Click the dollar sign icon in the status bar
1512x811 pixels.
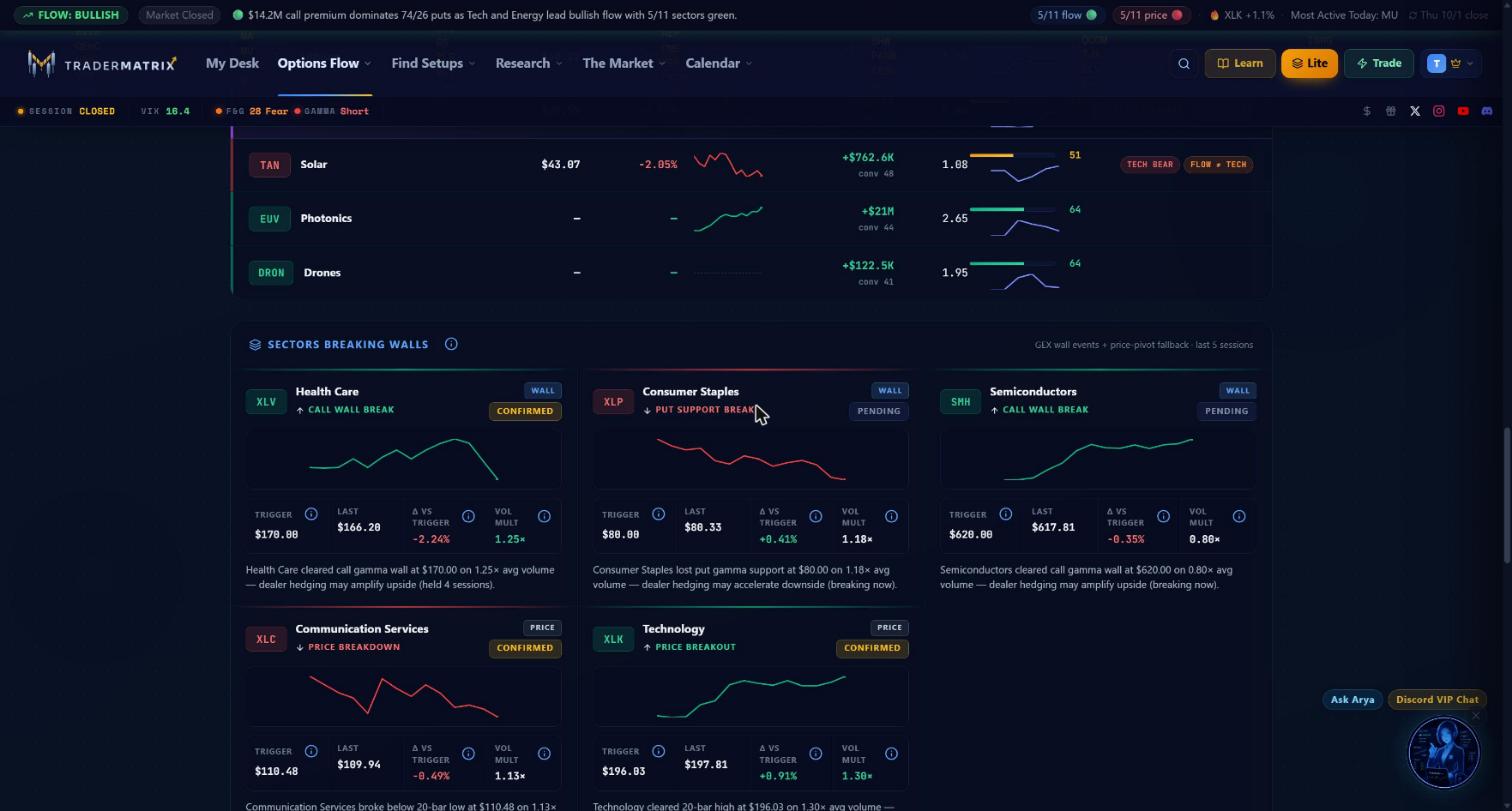coord(1367,111)
